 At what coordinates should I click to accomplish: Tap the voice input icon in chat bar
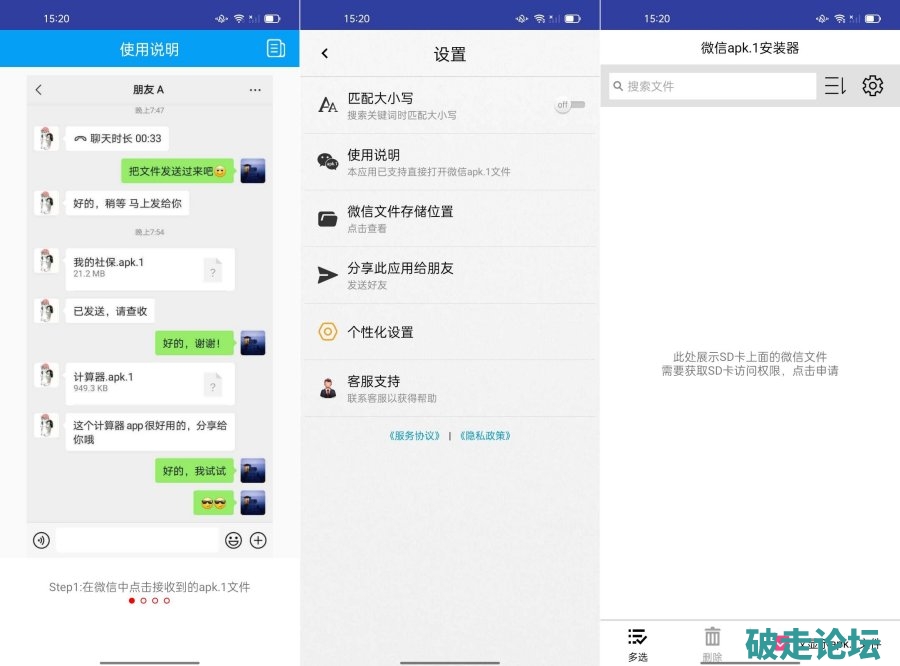point(41,540)
